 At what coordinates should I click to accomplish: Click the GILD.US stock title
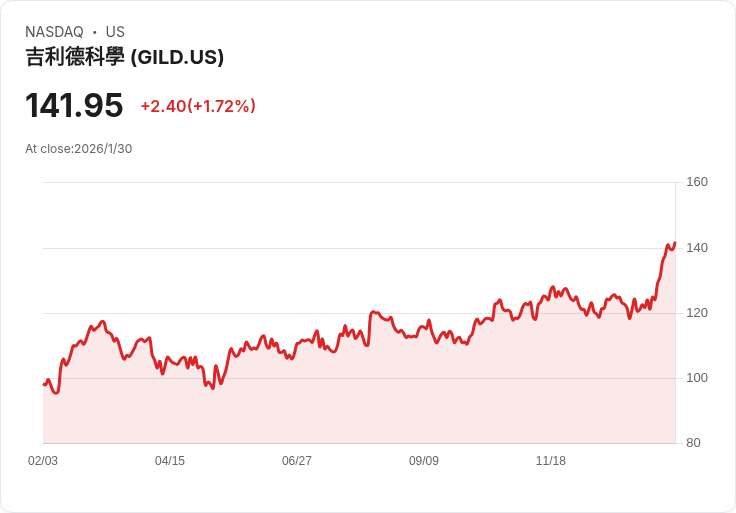click(x=124, y=57)
